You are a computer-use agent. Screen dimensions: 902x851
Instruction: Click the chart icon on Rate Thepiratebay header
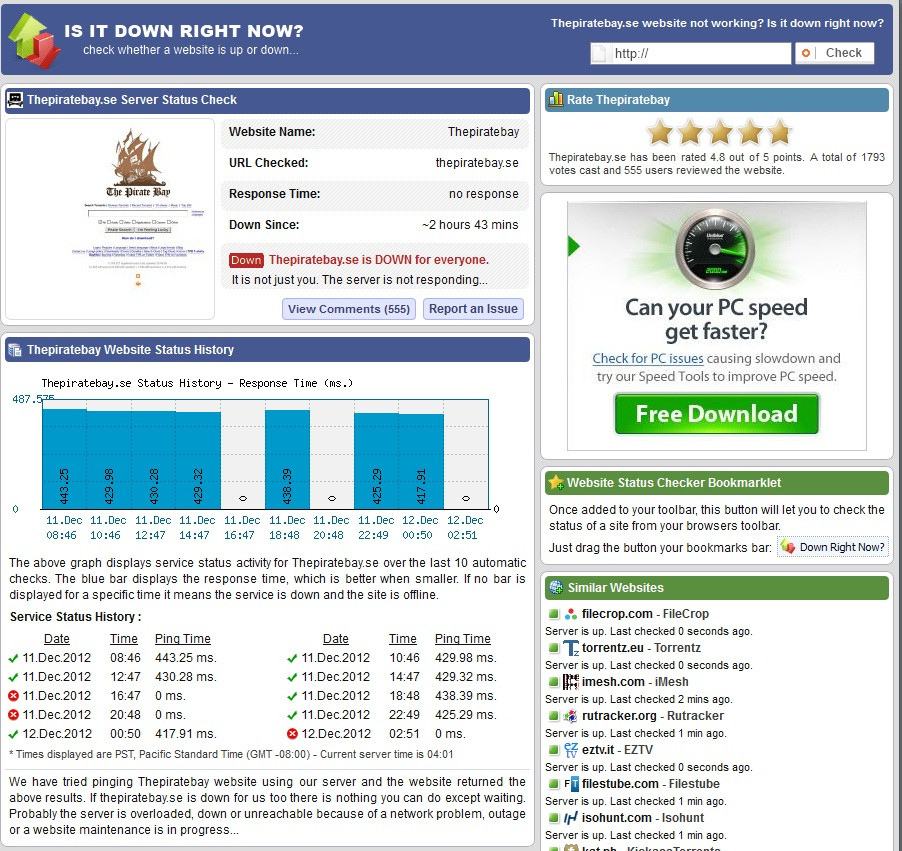pos(556,100)
